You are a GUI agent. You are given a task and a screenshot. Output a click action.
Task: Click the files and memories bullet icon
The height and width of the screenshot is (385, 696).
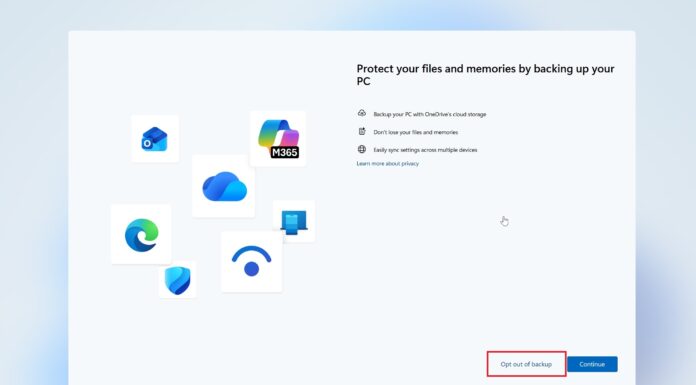[362, 131]
